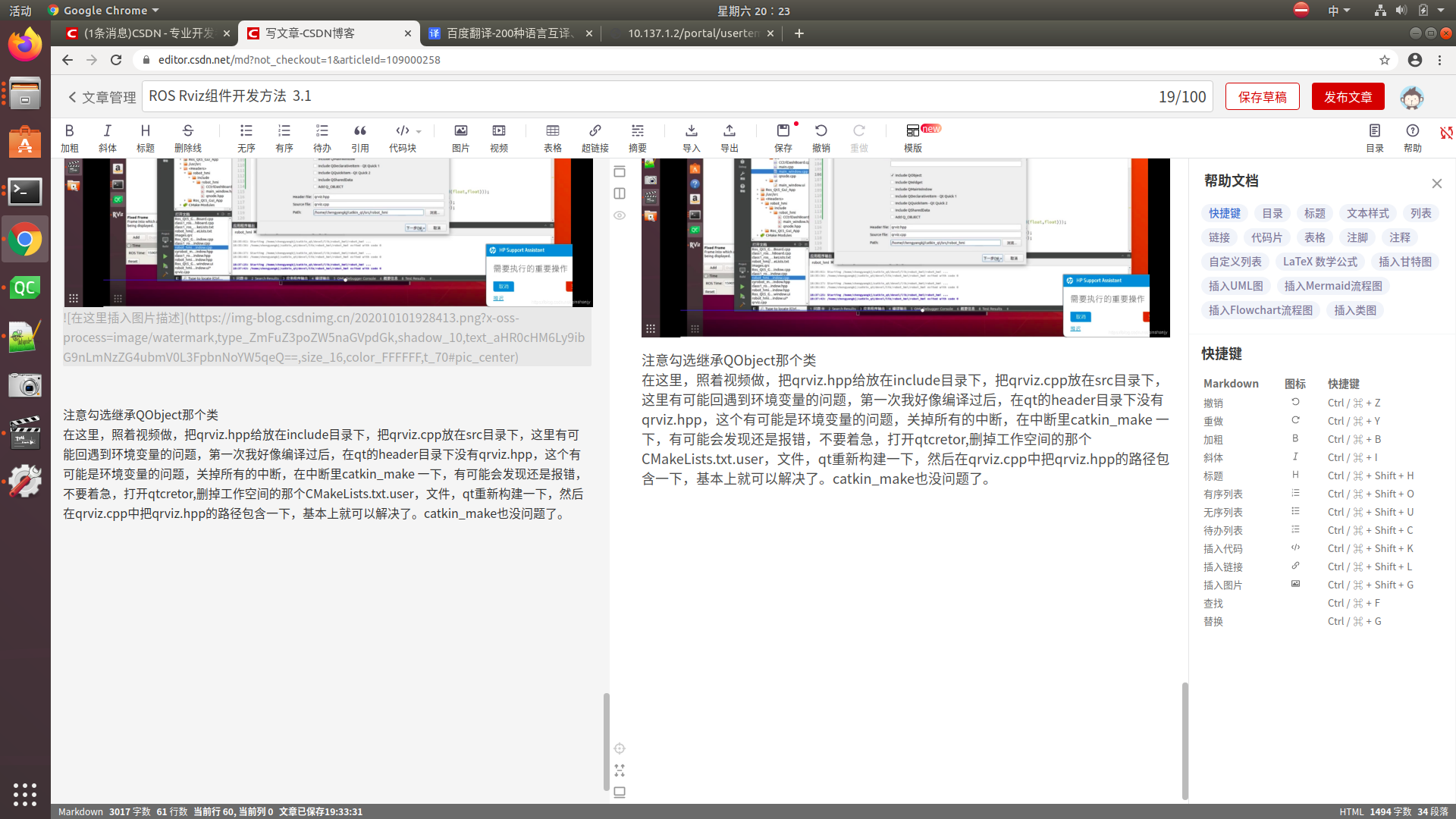Toggle the two-column split view icon
This screenshot has height=819, width=1456.
(620, 193)
